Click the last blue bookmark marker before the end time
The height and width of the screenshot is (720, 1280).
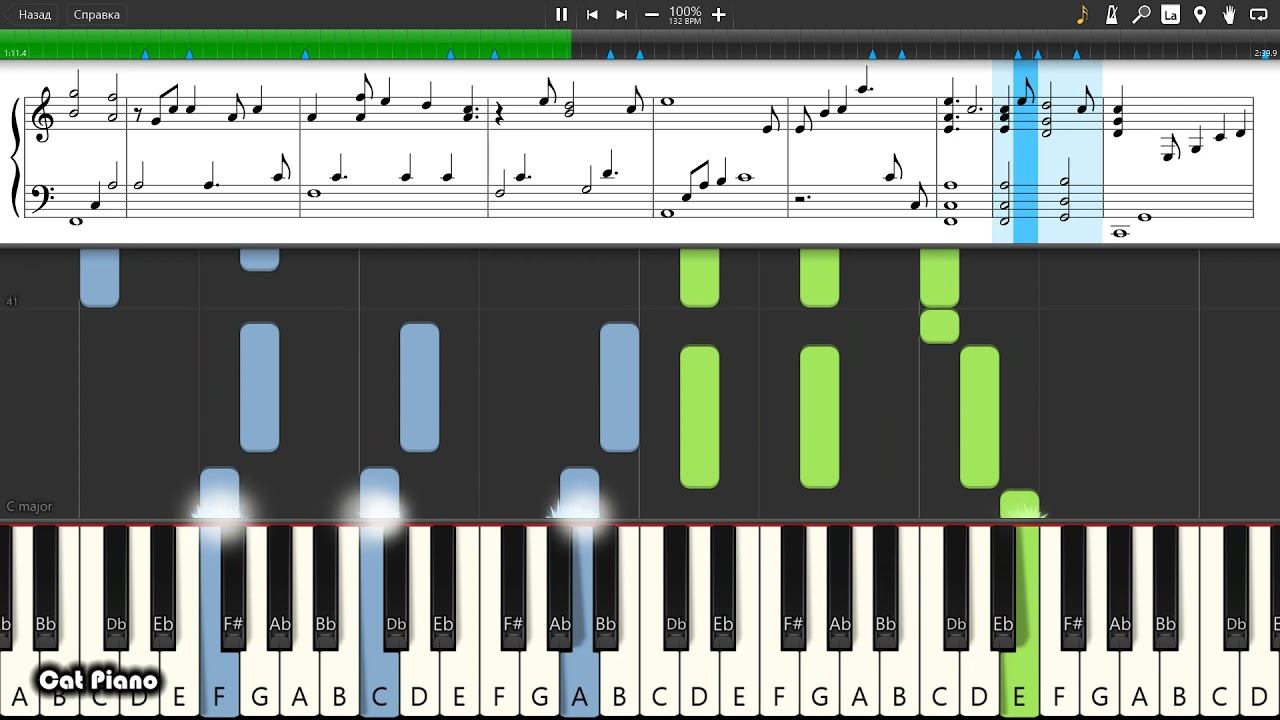click(1076, 54)
